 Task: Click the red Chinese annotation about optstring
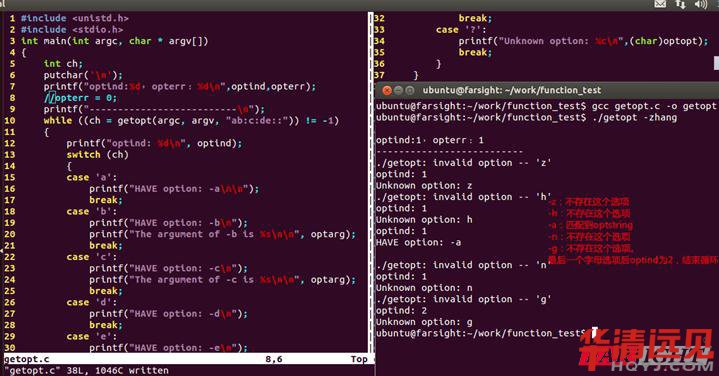point(590,225)
